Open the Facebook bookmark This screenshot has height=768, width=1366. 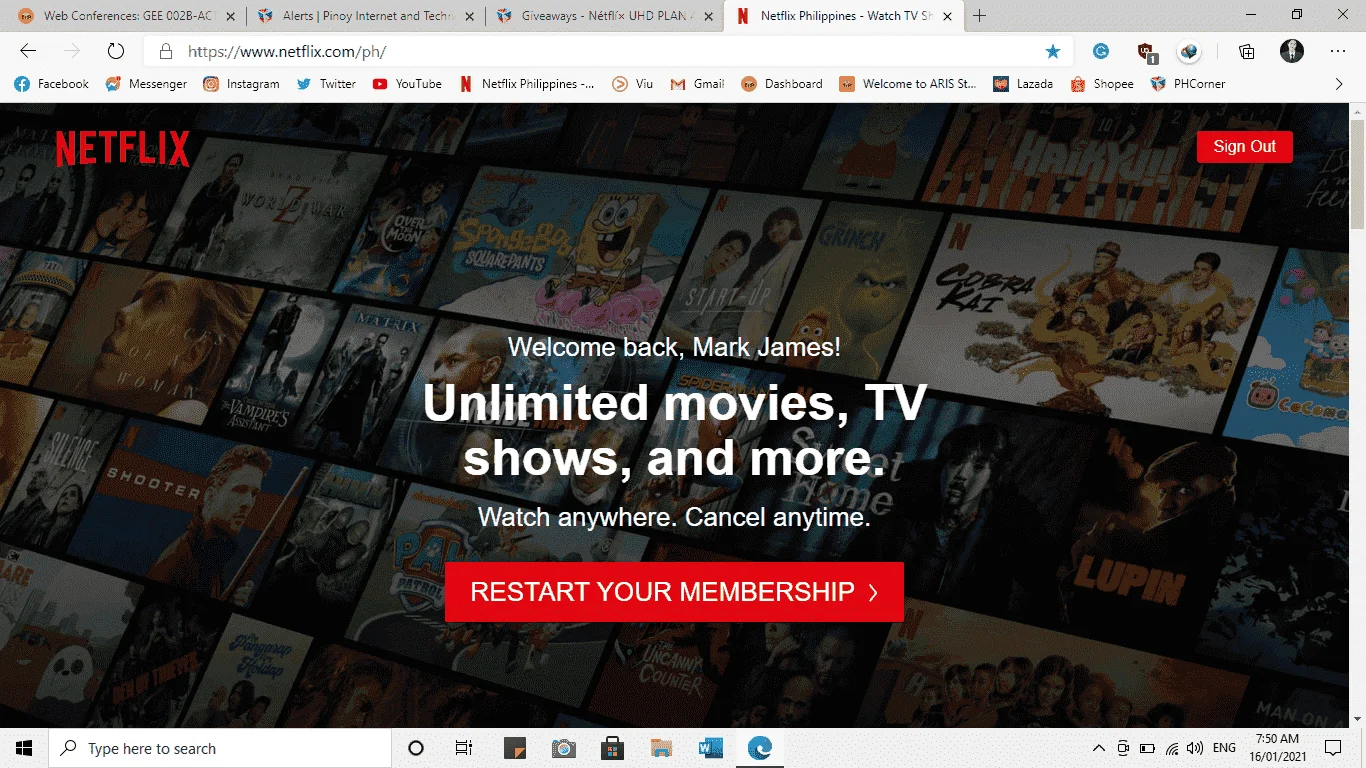click(52, 84)
